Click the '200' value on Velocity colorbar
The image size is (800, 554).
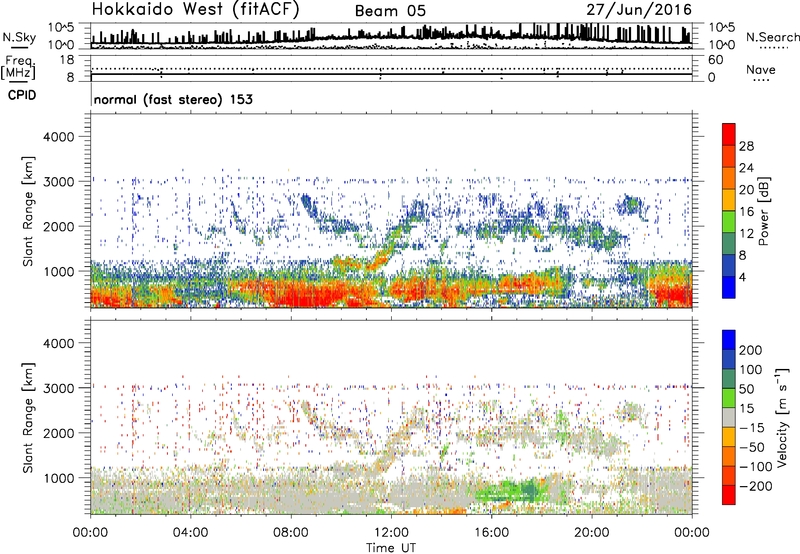tap(751, 350)
